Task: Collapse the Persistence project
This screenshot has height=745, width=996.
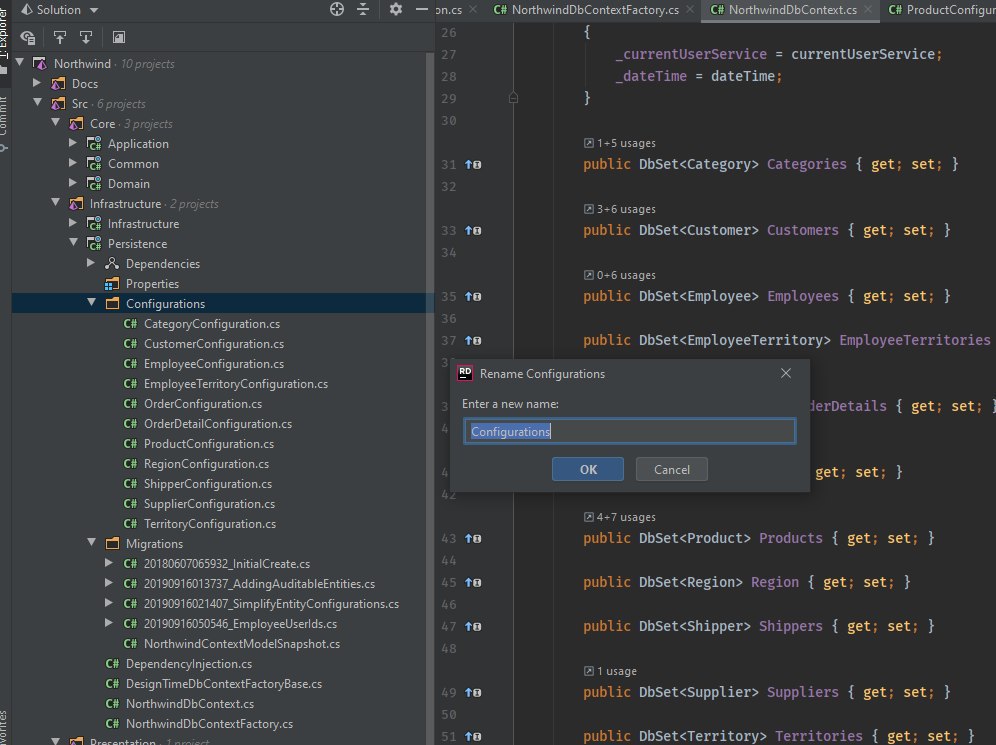Action: (73, 243)
